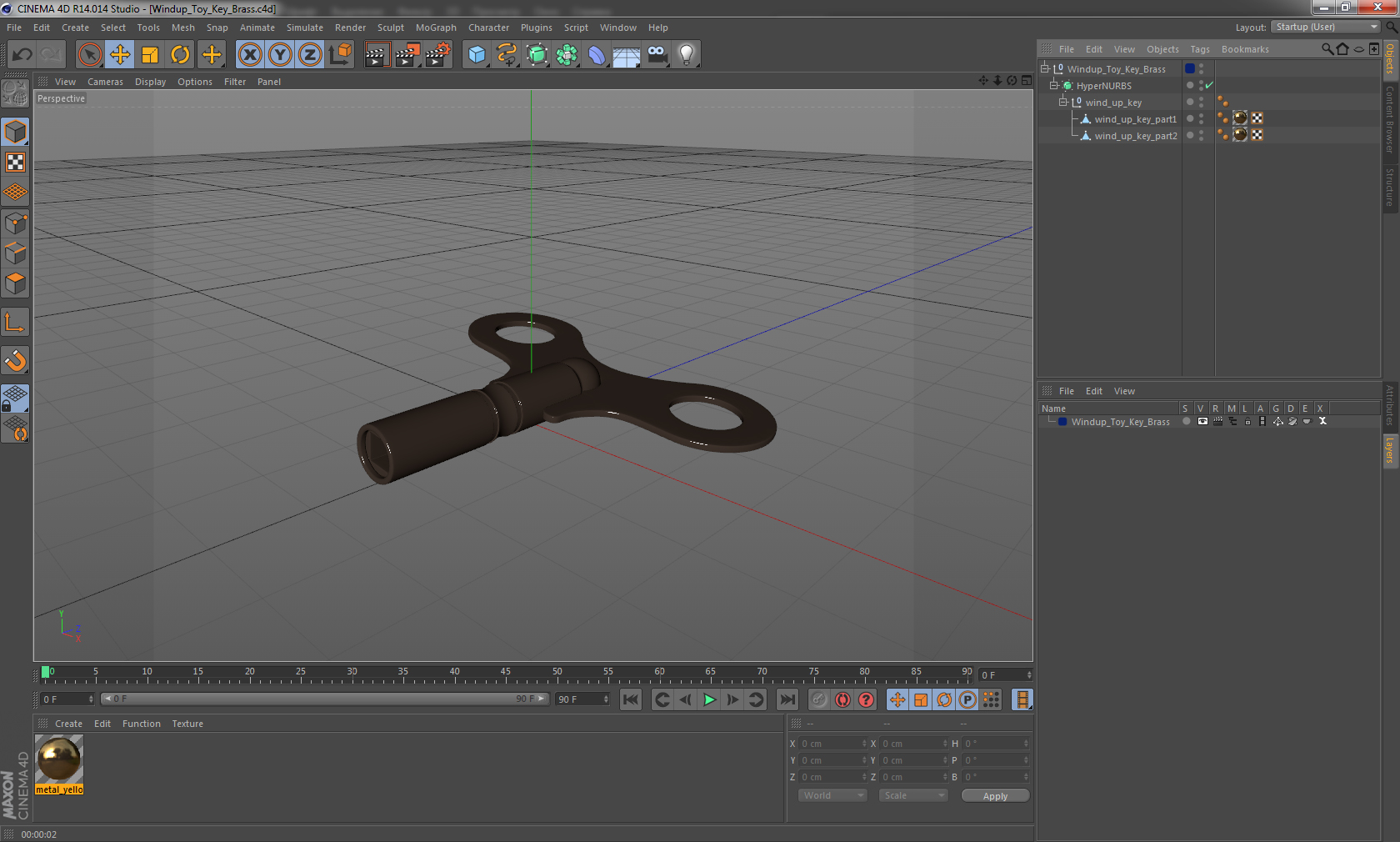Open the Layout dropdown Startup (User)
Image resolution: width=1400 pixels, height=842 pixels.
pyautogui.click(x=1326, y=27)
